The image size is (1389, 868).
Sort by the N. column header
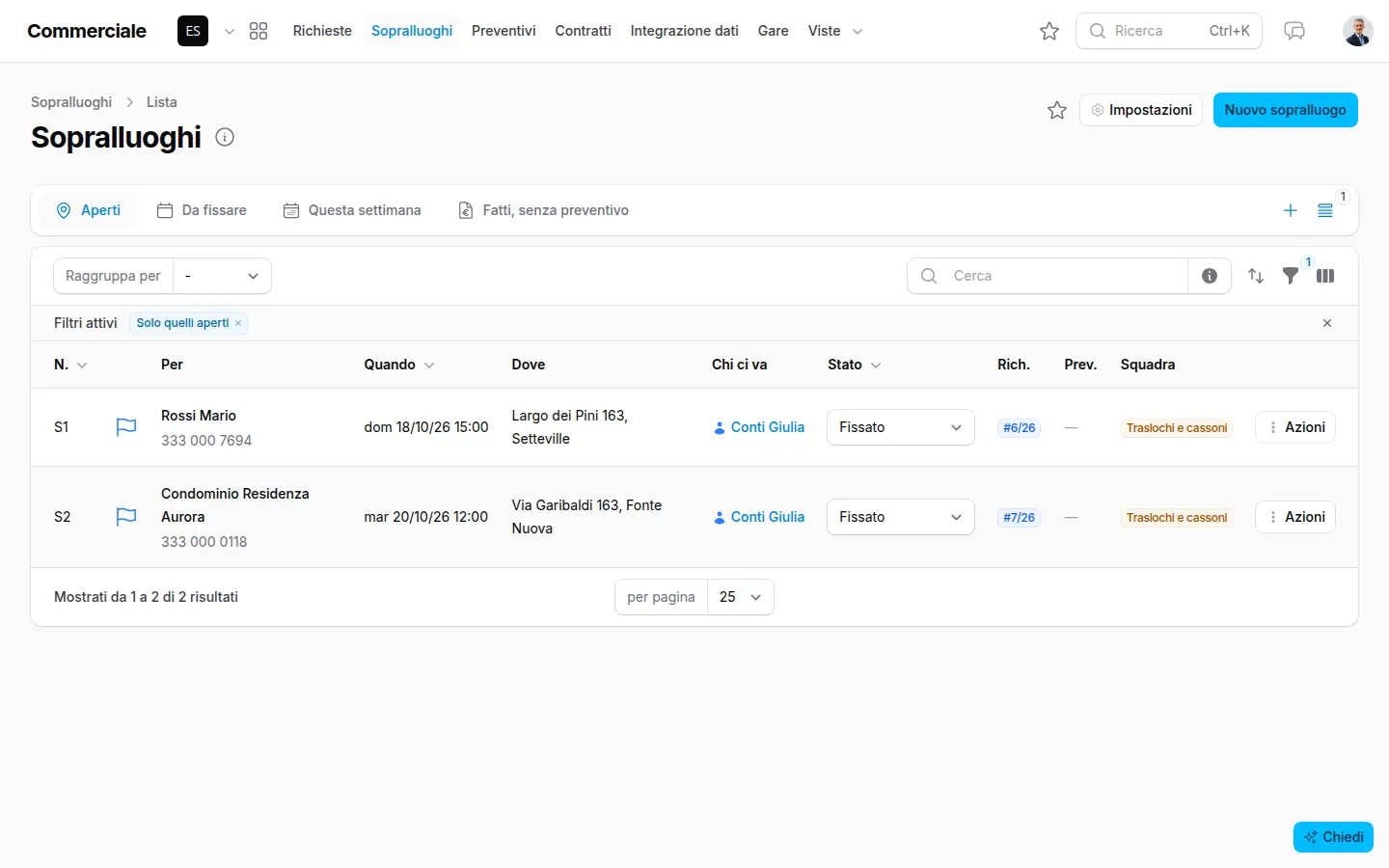click(70, 365)
